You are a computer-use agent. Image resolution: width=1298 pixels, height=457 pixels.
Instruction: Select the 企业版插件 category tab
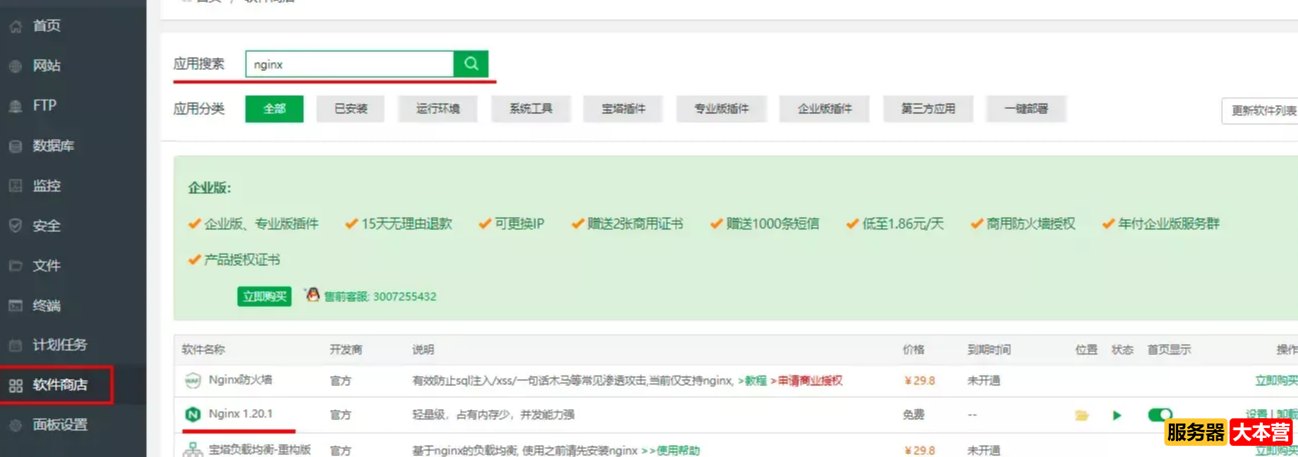click(x=825, y=109)
